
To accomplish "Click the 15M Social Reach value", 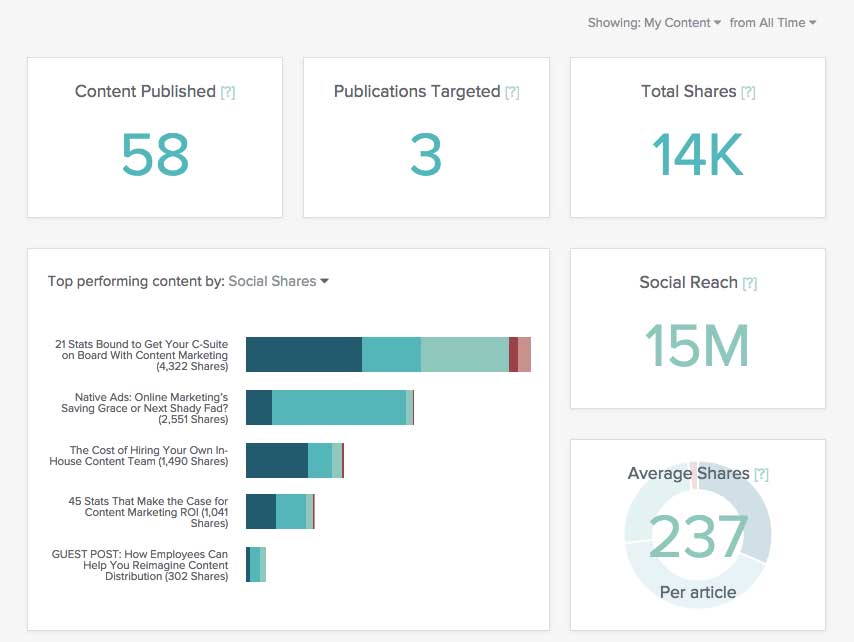I will point(697,345).
